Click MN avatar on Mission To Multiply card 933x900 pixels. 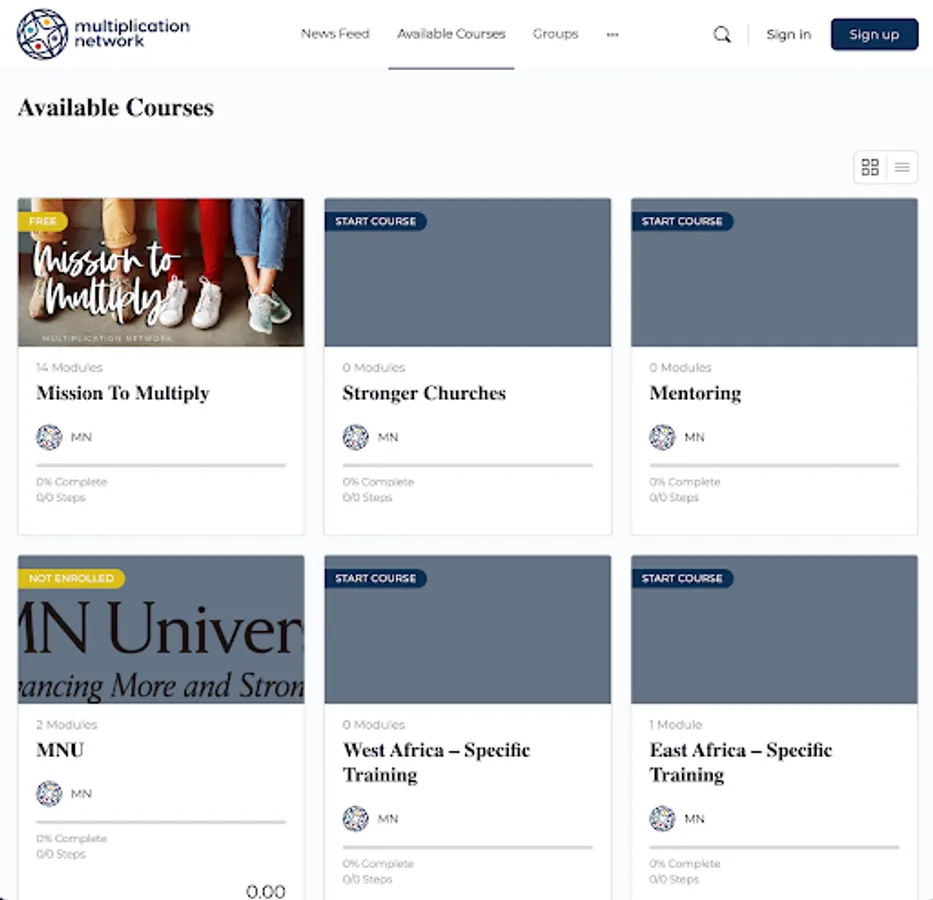coord(49,437)
